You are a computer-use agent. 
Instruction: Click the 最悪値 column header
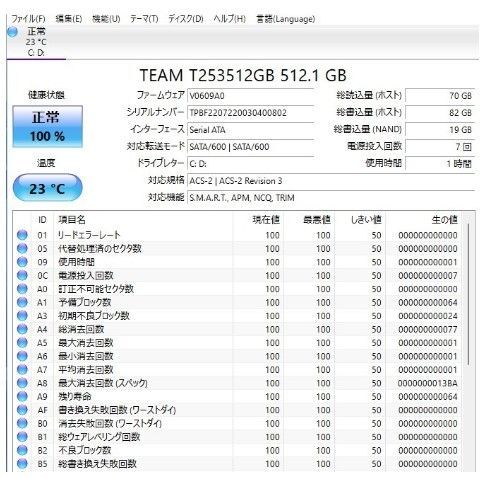coord(309,220)
